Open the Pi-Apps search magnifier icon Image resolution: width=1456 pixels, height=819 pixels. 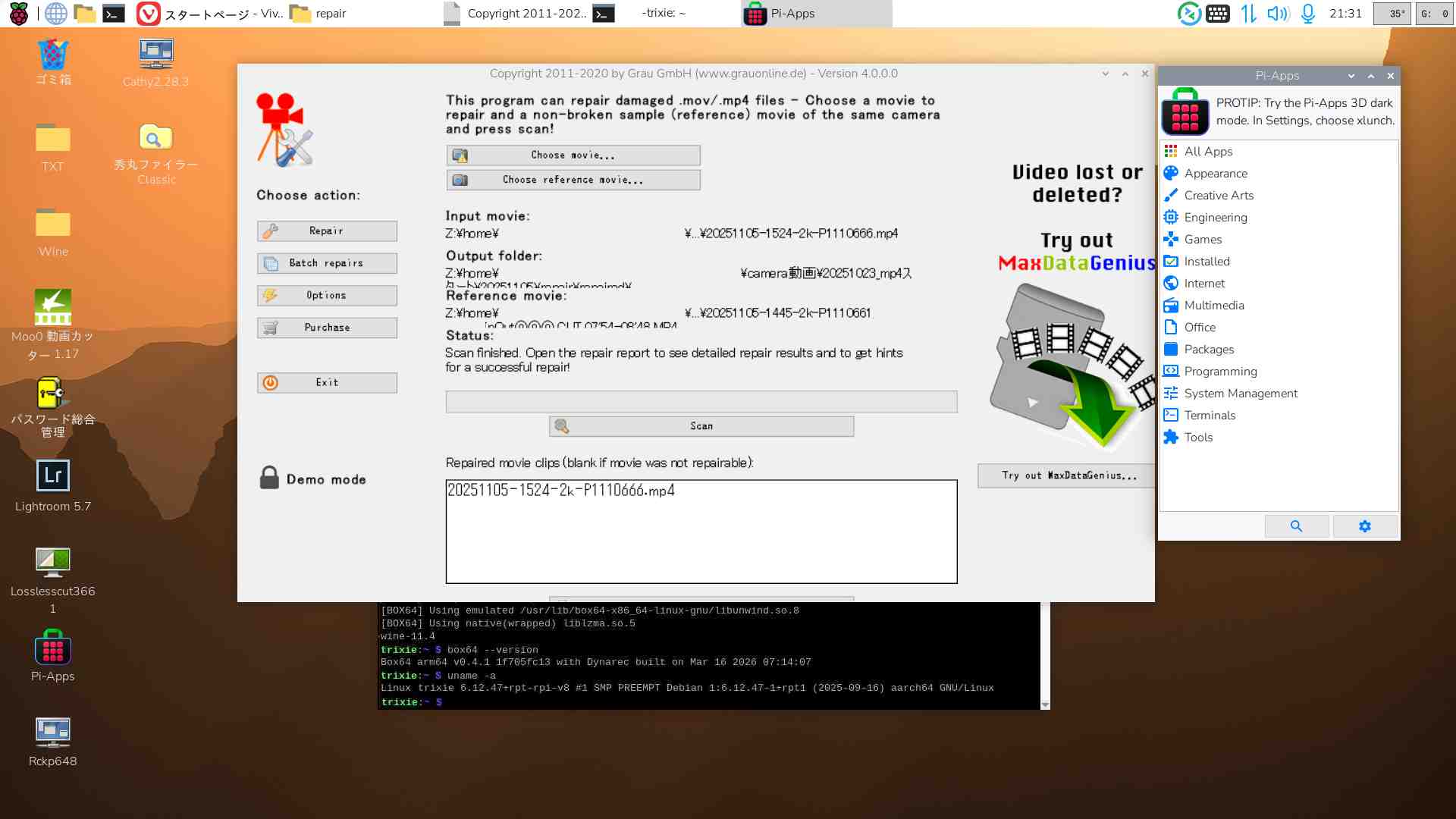pos(1296,526)
